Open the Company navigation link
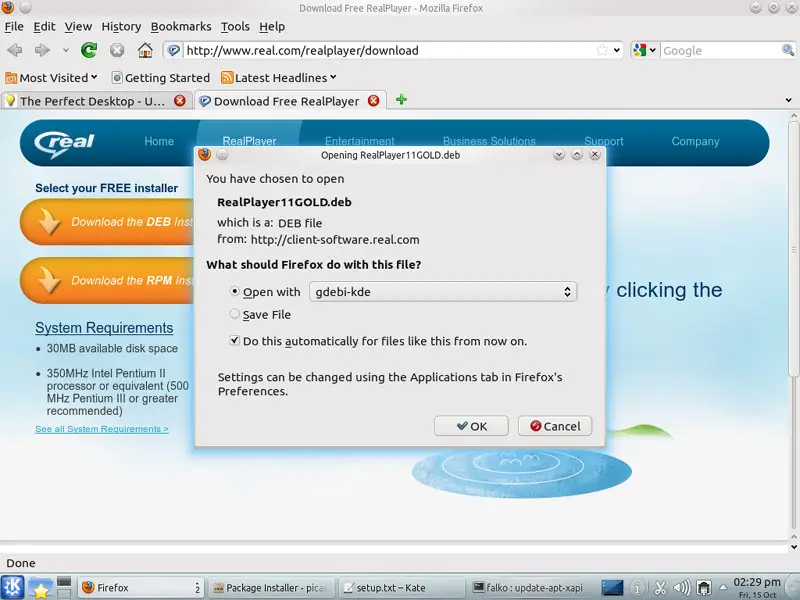The height and width of the screenshot is (600, 800). [695, 141]
